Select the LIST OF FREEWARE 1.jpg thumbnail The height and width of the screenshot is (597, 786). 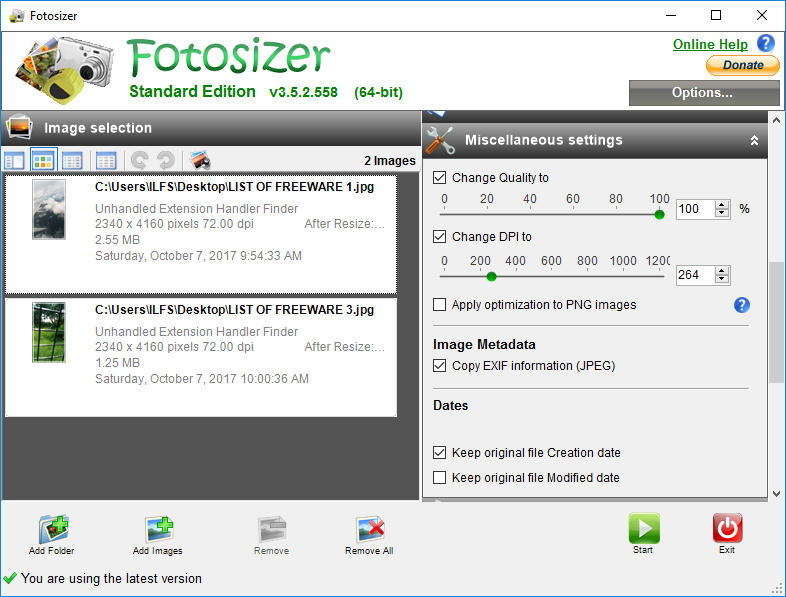pyautogui.click(x=49, y=210)
